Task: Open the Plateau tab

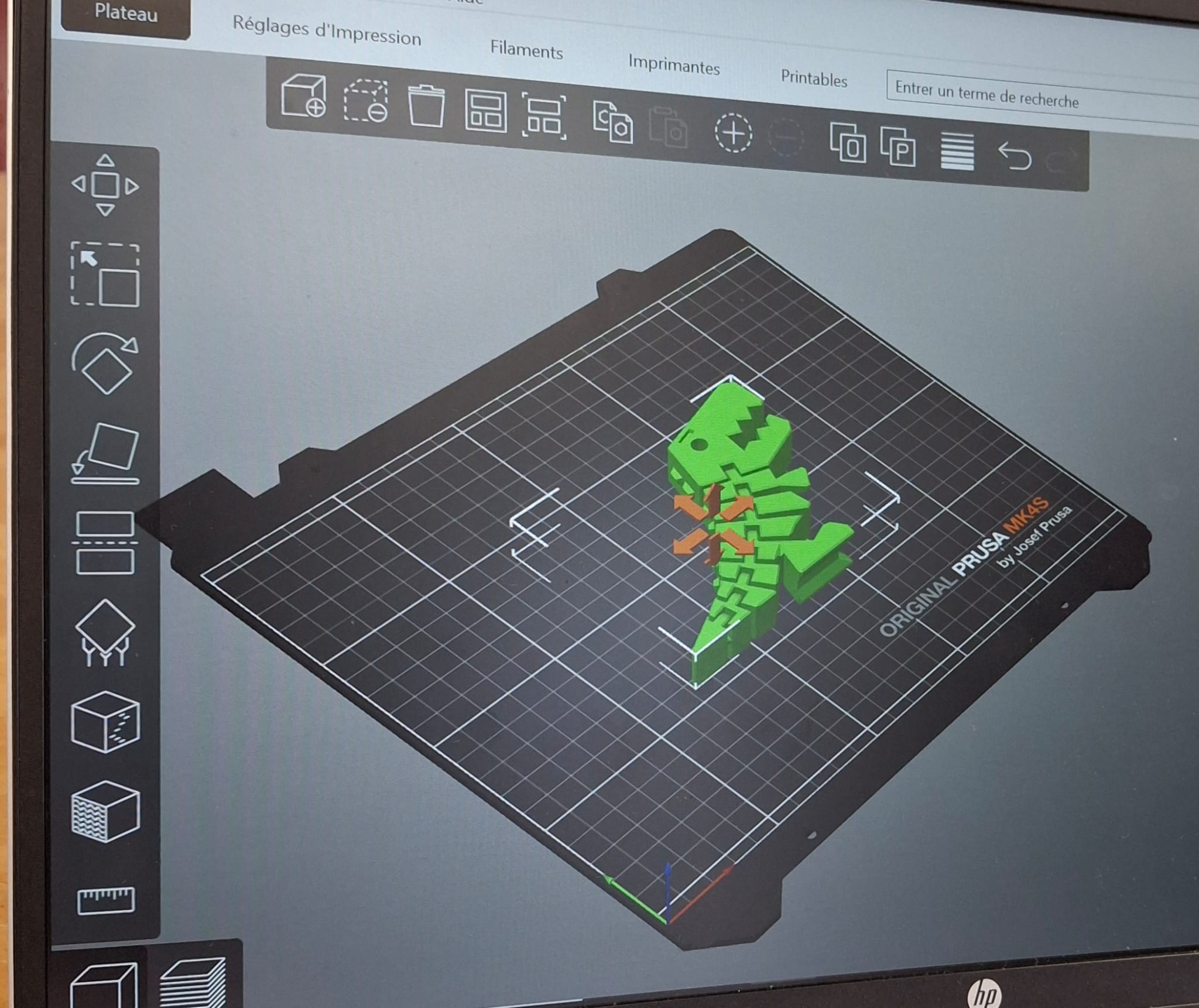Action: (x=126, y=12)
